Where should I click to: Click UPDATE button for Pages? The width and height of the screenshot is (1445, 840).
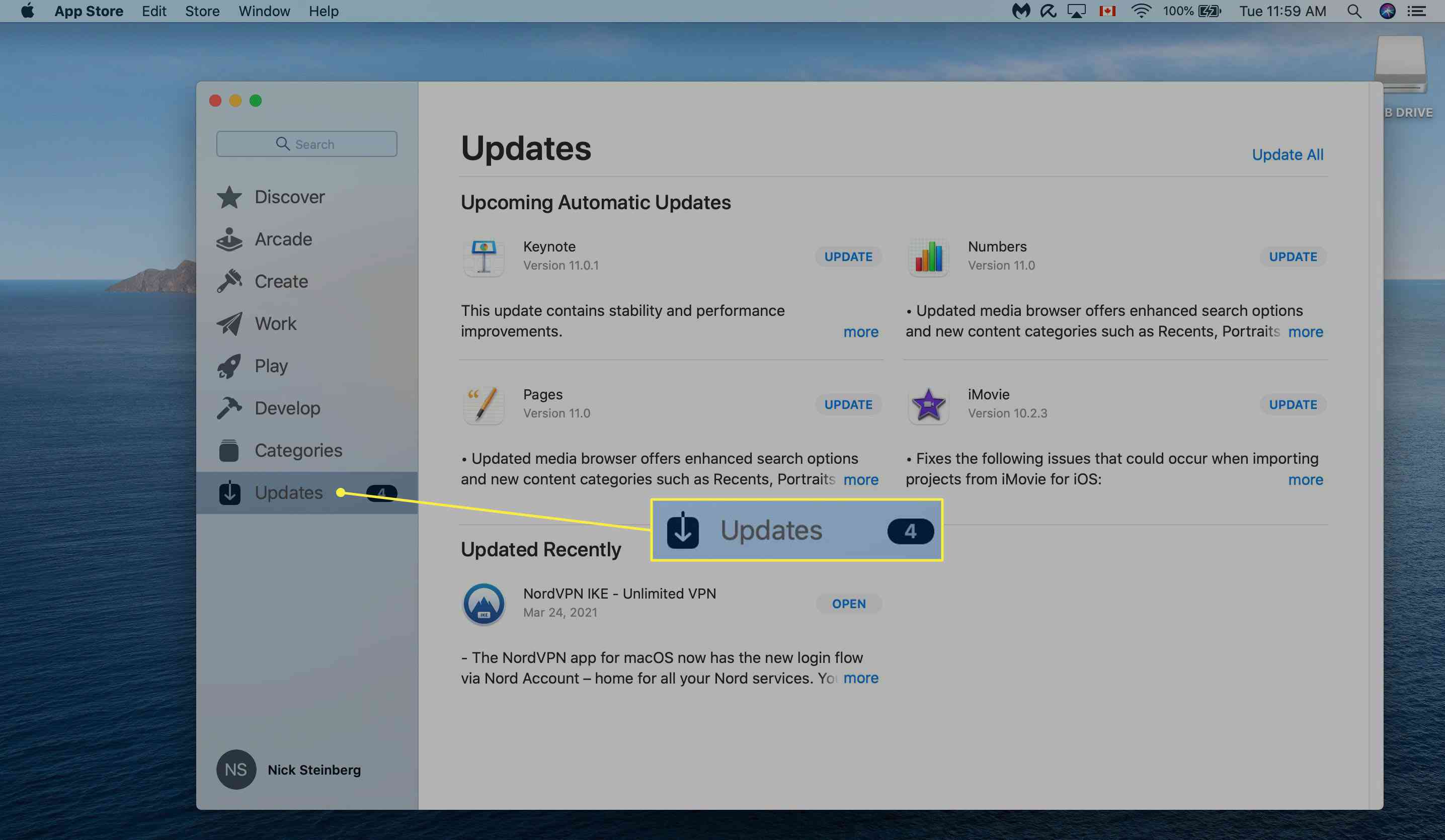tap(848, 404)
